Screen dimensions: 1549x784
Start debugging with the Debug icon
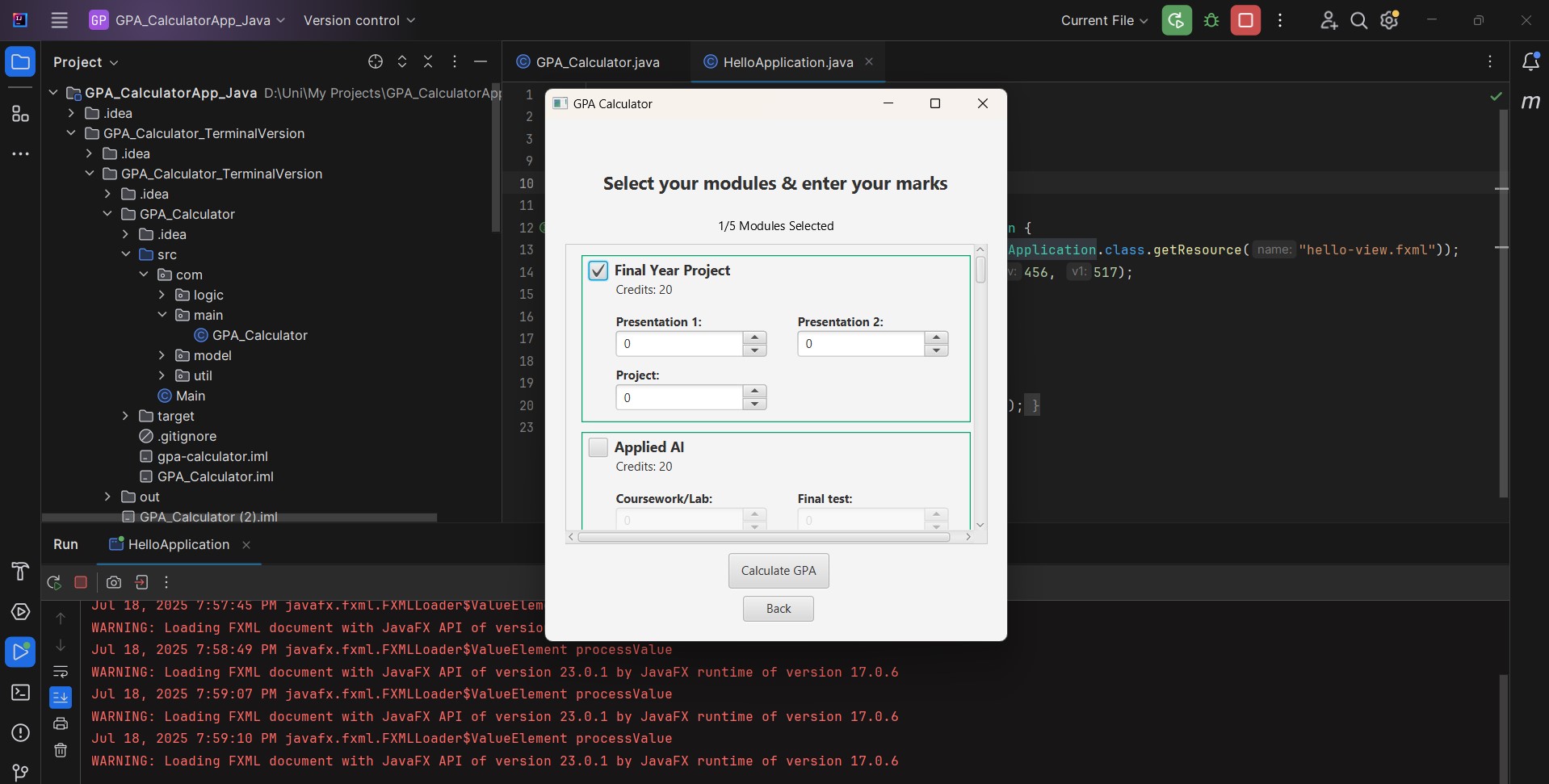[1211, 20]
